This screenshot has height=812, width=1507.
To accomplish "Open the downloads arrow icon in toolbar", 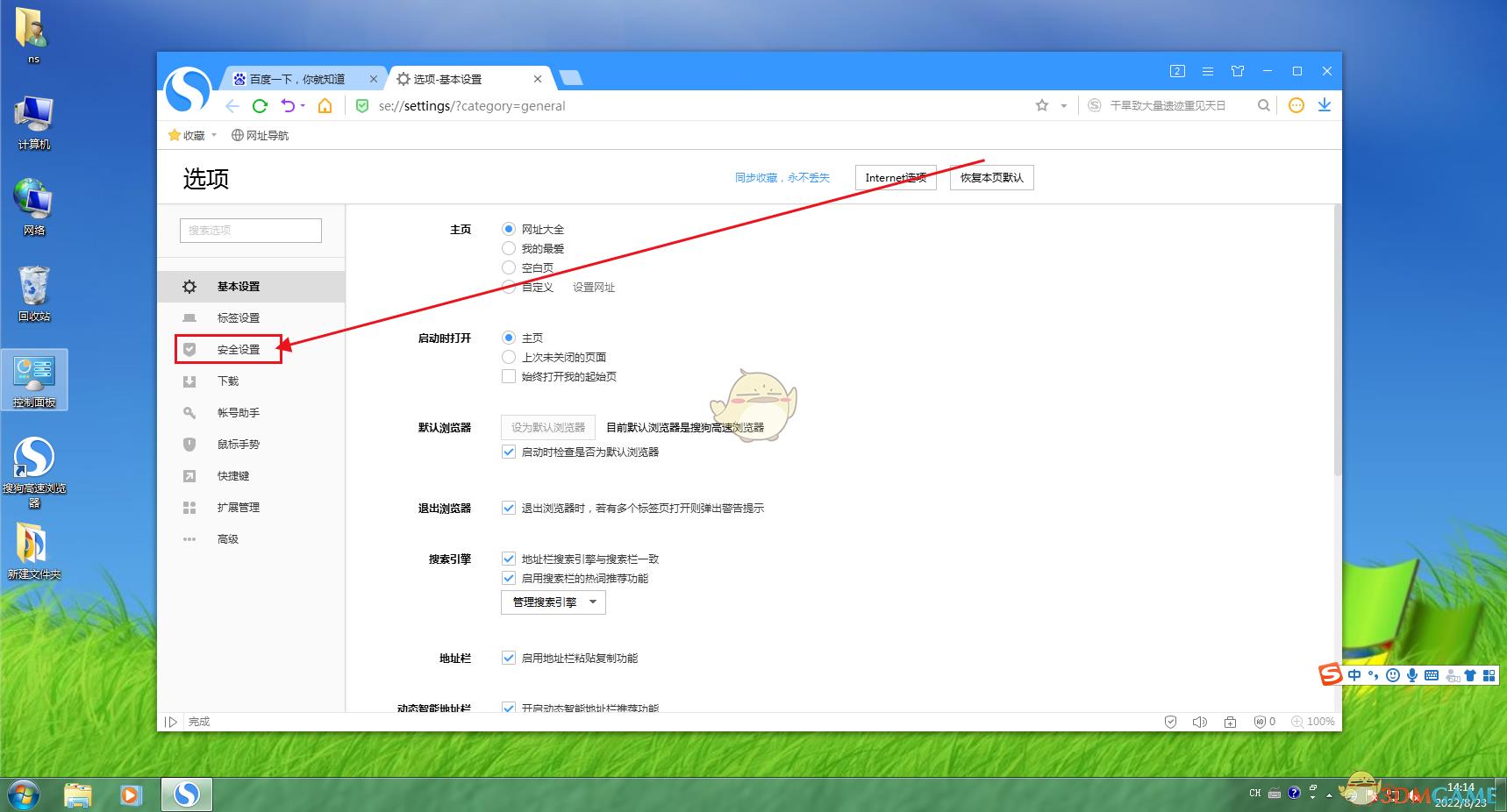I will tap(1325, 105).
